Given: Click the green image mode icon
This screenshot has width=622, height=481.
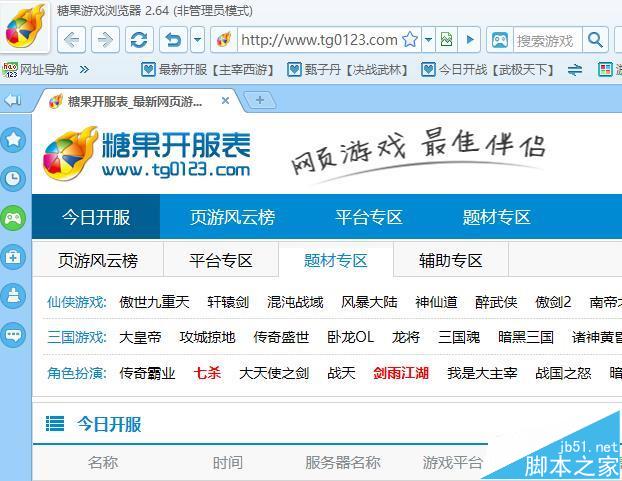Looking at the screenshot, I should pyautogui.click(x=446, y=40).
